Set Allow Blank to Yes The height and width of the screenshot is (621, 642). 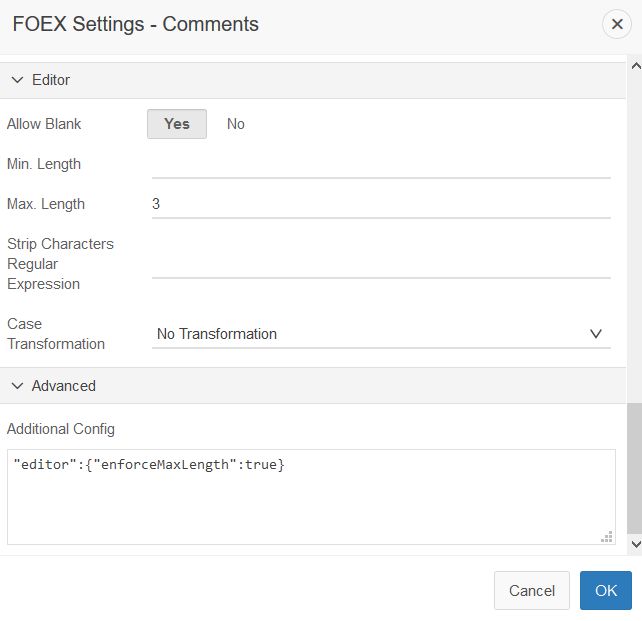(177, 124)
